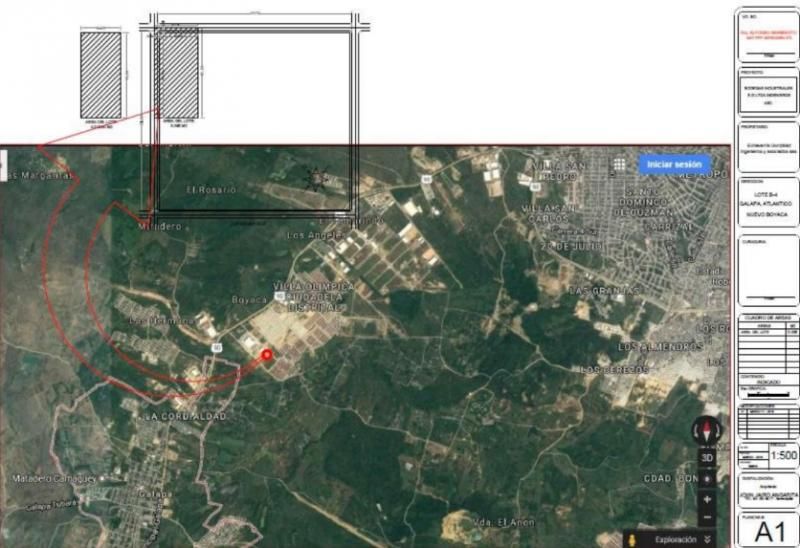Click the LOTE B-4 address text
This screenshot has height=548, width=800.
point(766,194)
